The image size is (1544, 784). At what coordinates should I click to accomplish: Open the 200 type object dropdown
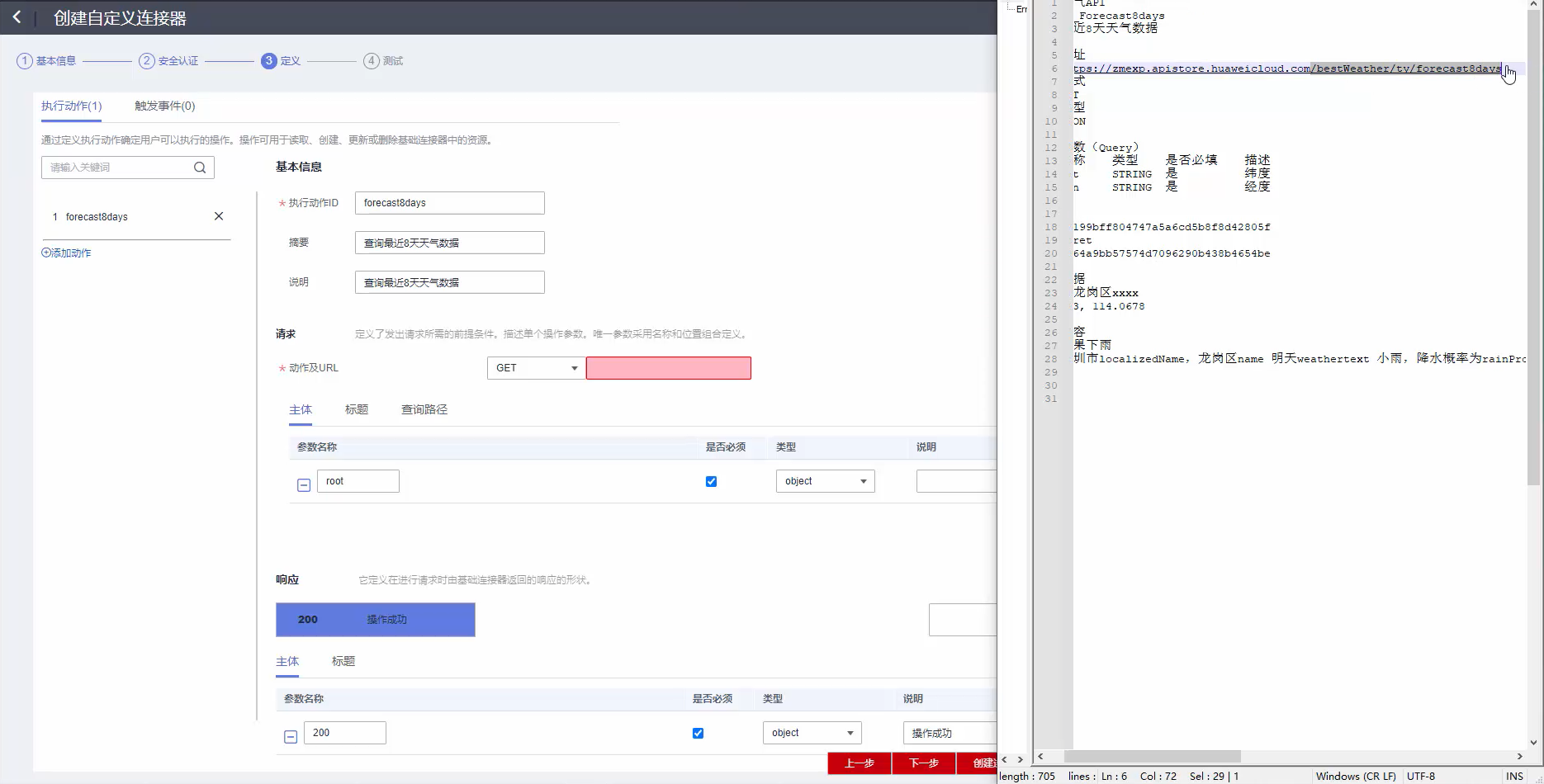pos(812,733)
